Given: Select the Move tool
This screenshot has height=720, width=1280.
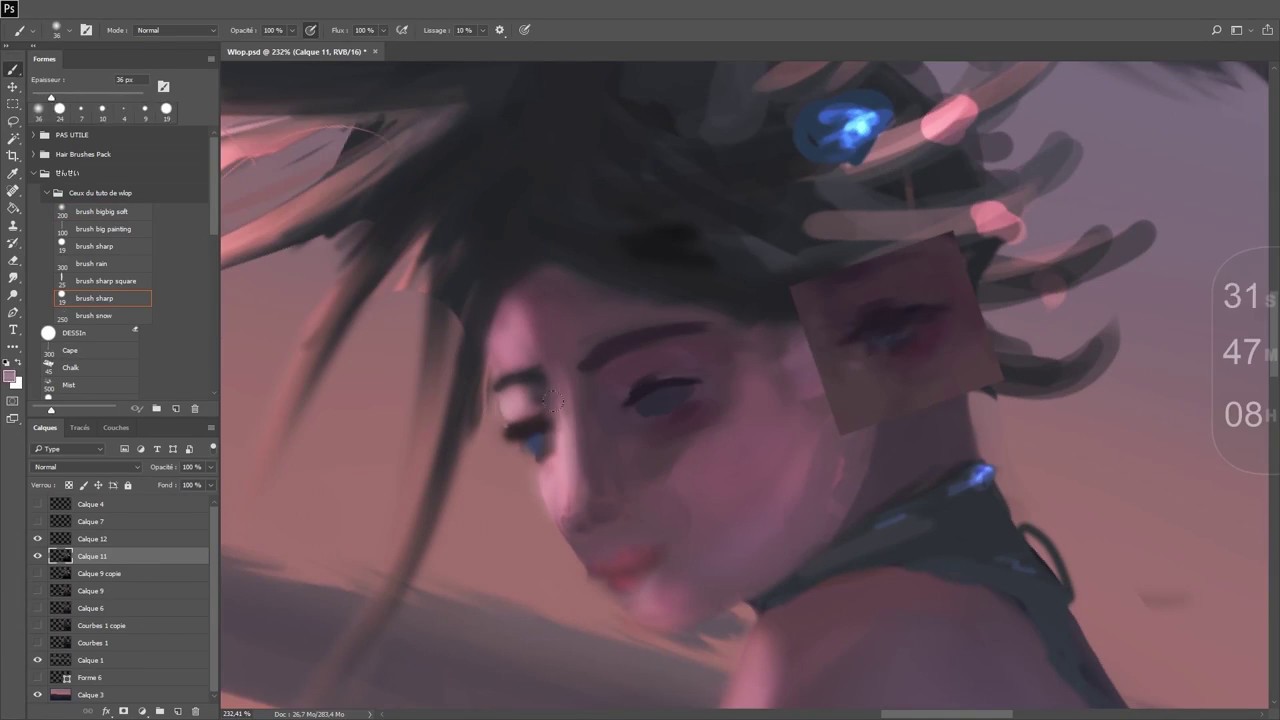Looking at the screenshot, I should [13, 87].
